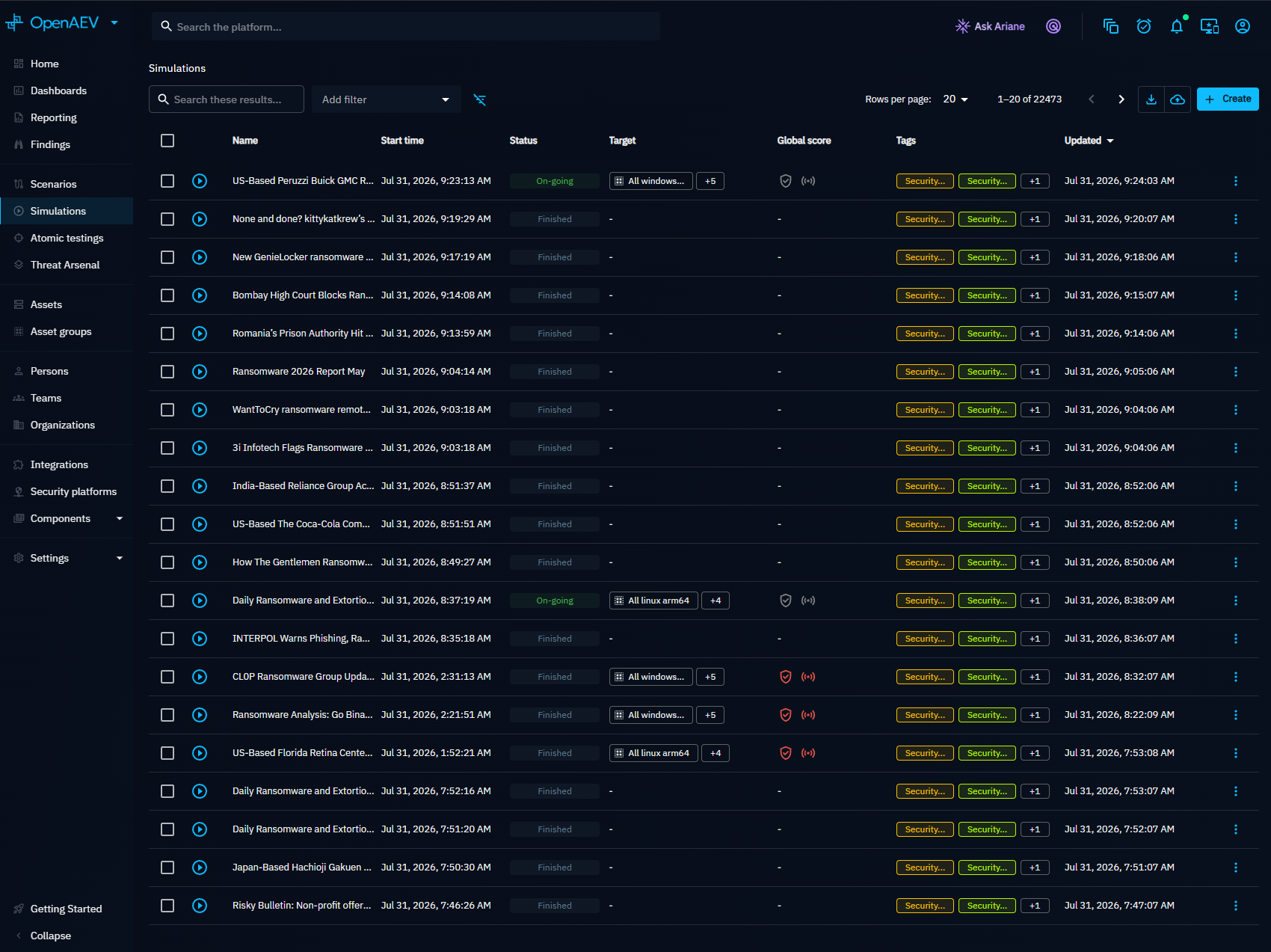Open the Rows per page 20 dropdown
The height and width of the screenshot is (952, 1271).
955,99
